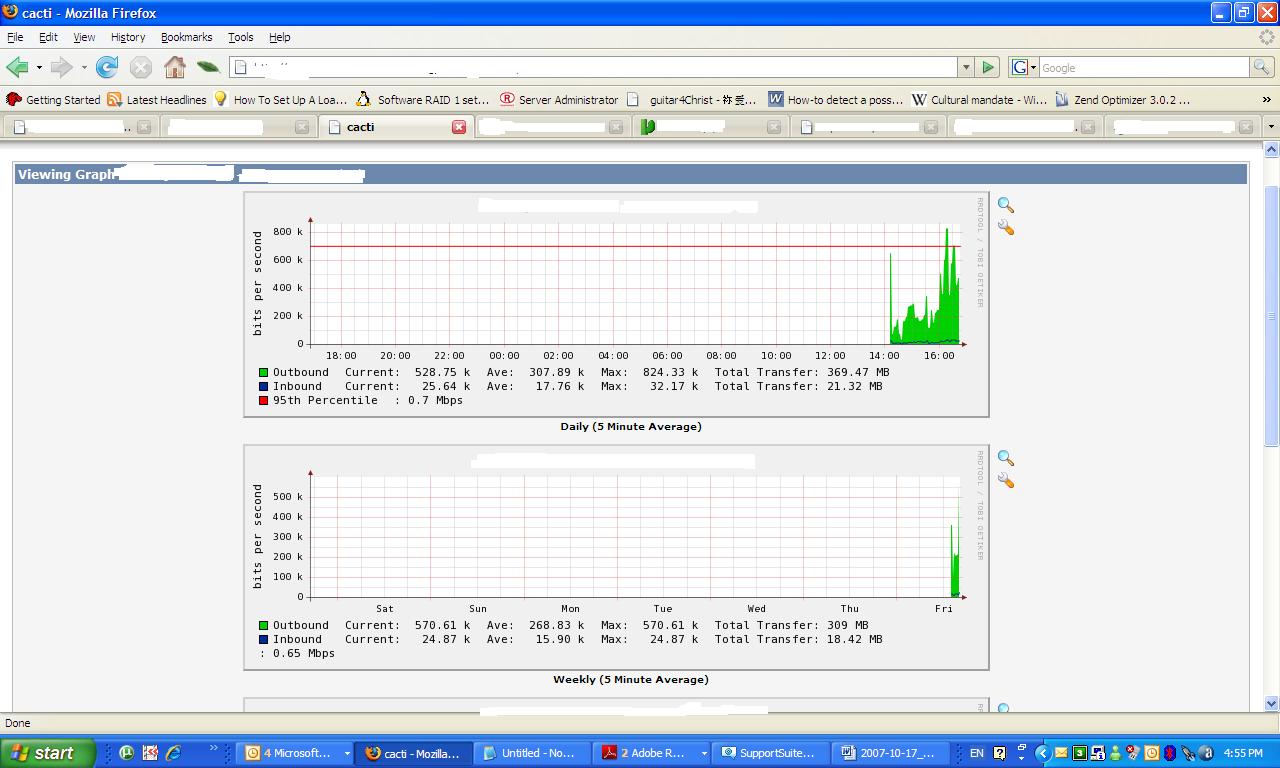Run search with the magnifier icon
1280x768 pixels.
(x=1262, y=67)
